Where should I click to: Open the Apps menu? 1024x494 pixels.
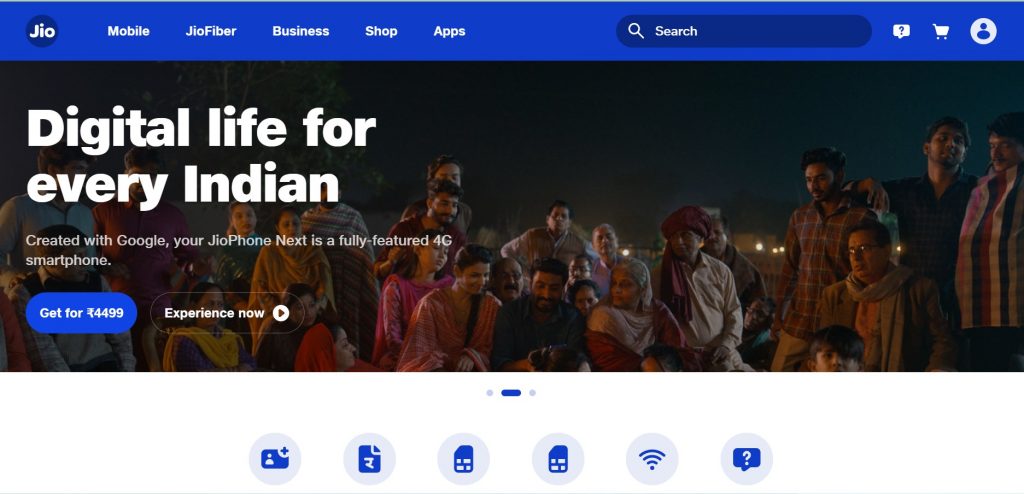coord(449,31)
